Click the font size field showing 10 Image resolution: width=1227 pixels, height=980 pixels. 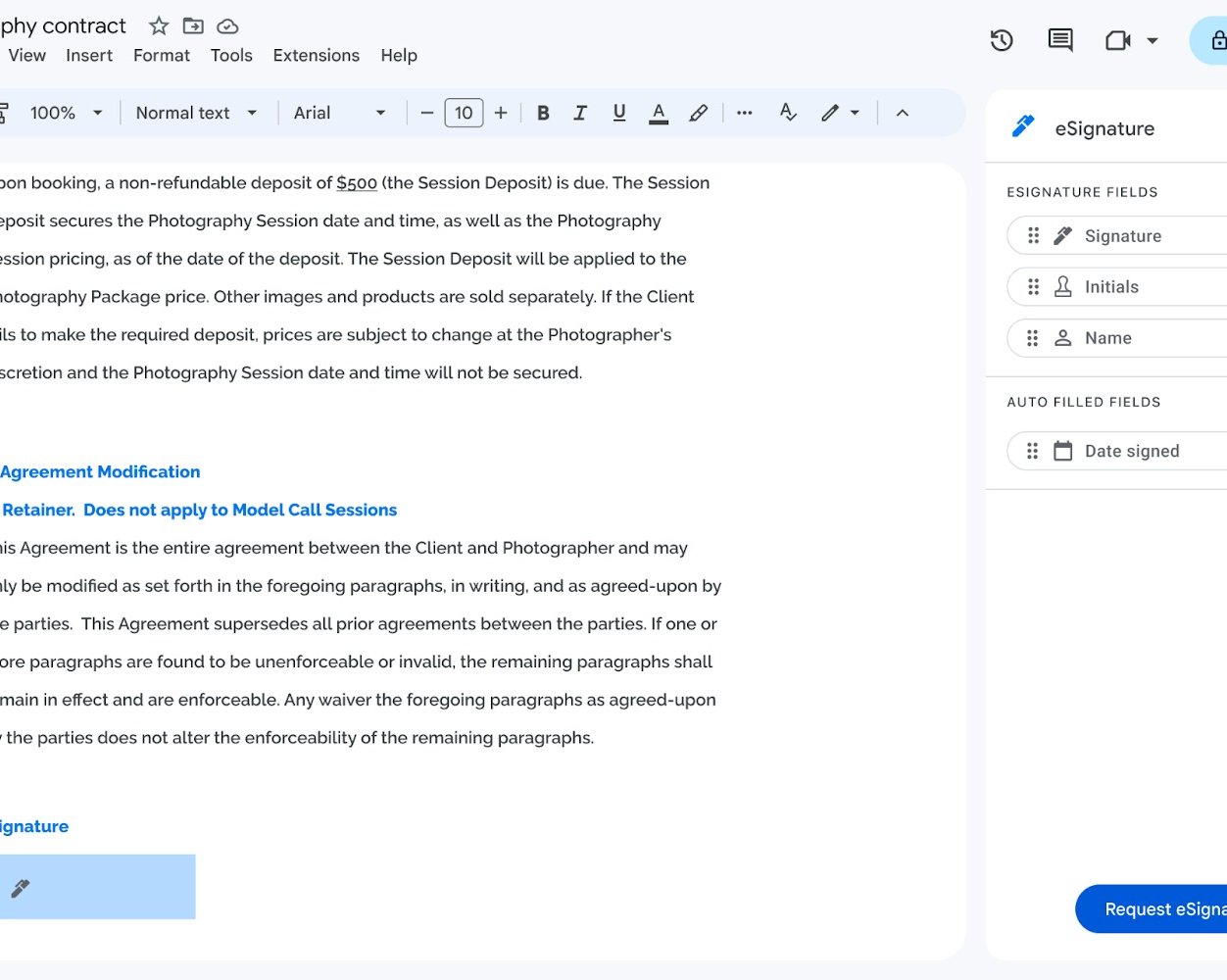pyautogui.click(x=464, y=113)
